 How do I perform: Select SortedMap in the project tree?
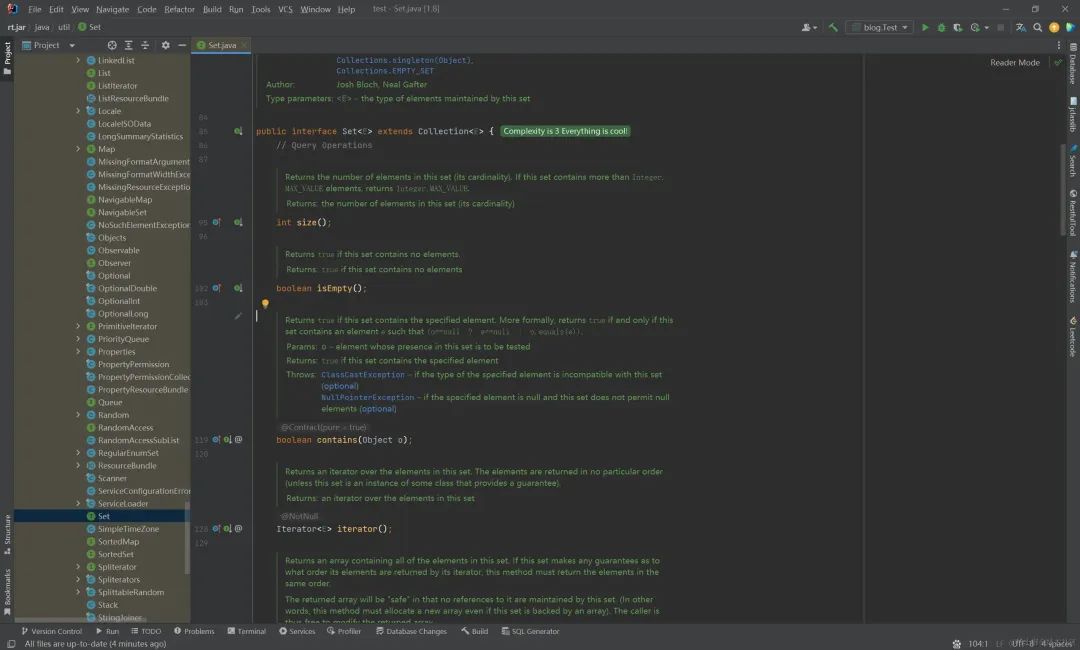click(118, 542)
